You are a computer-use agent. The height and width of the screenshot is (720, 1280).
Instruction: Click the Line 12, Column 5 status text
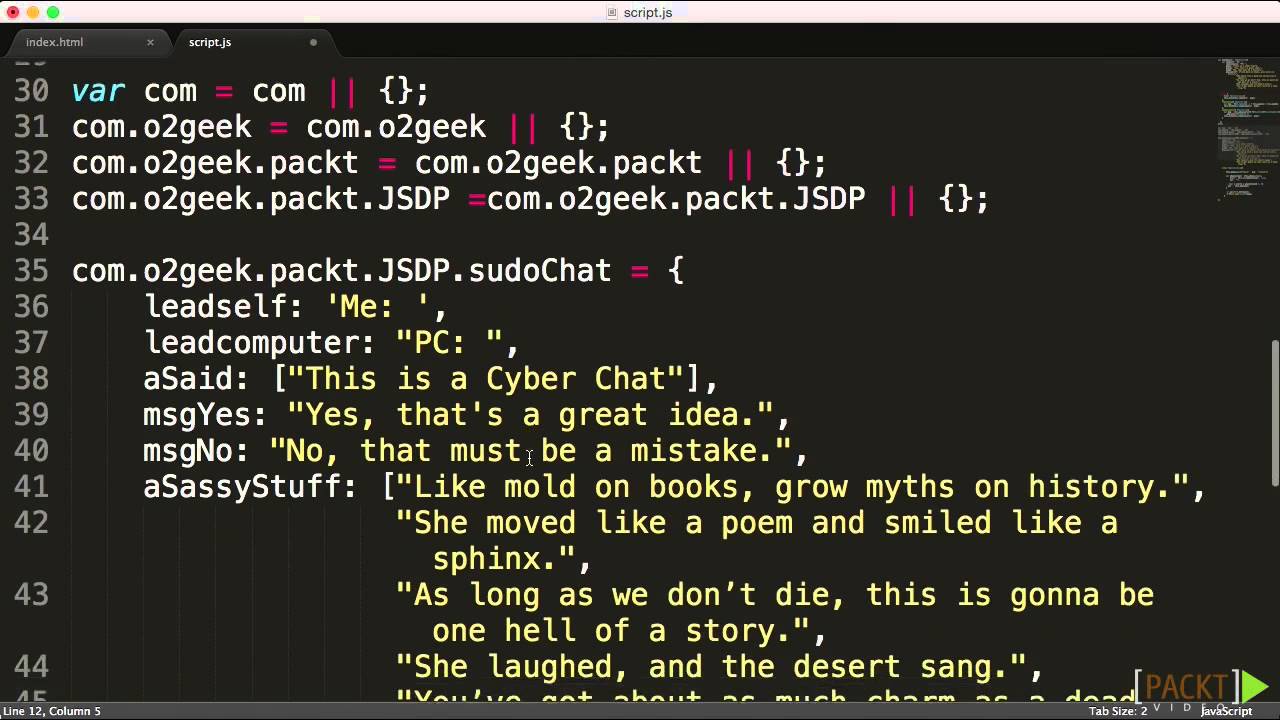click(52, 711)
